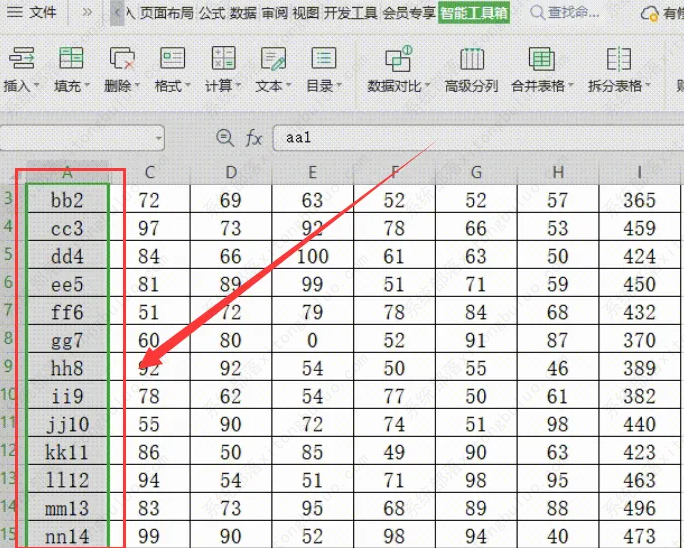The width and height of the screenshot is (684, 548).
Task: Select column E header
Action: click(x=312, y=173)
